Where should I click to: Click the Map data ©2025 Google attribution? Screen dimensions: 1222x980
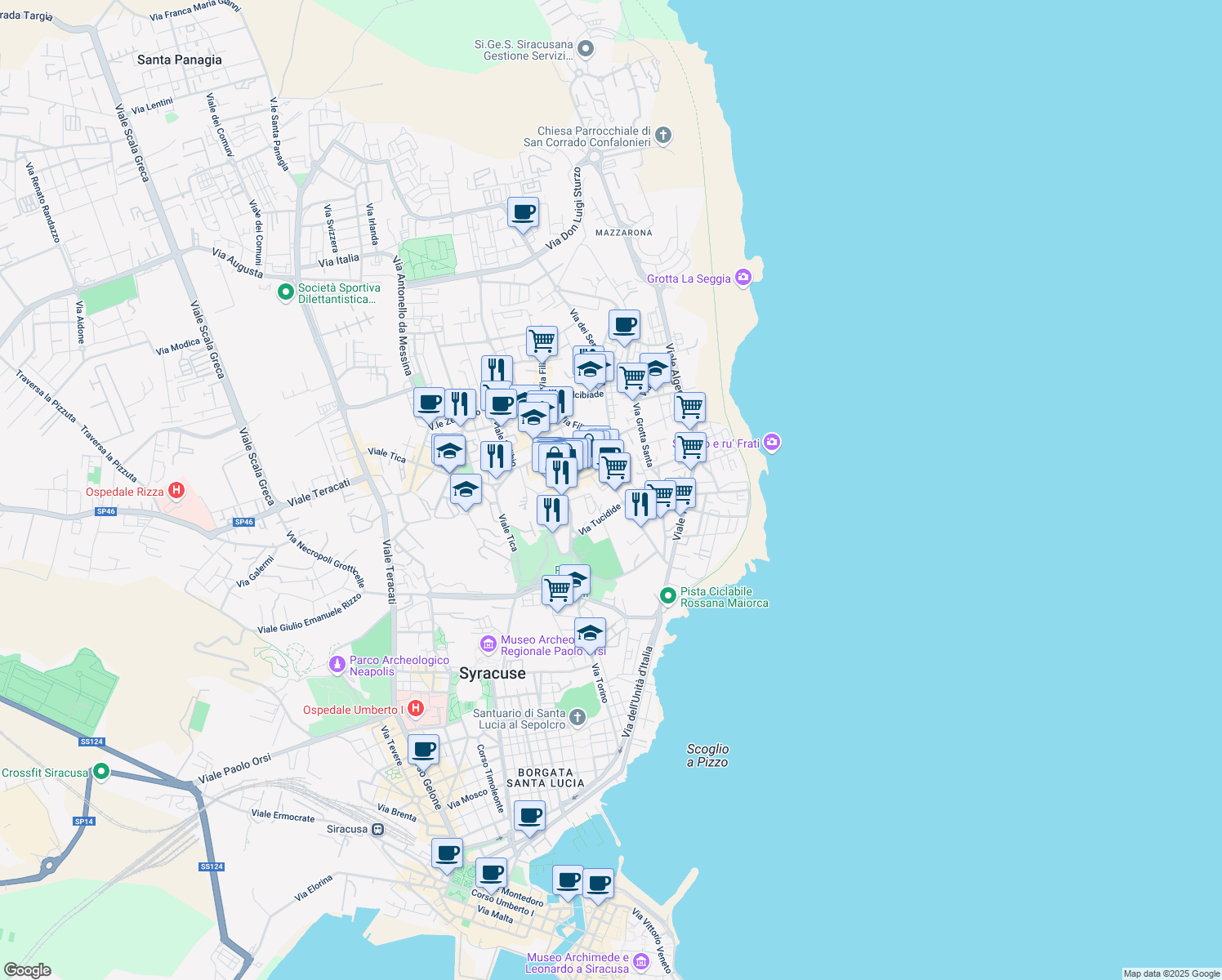(1171, 973)
